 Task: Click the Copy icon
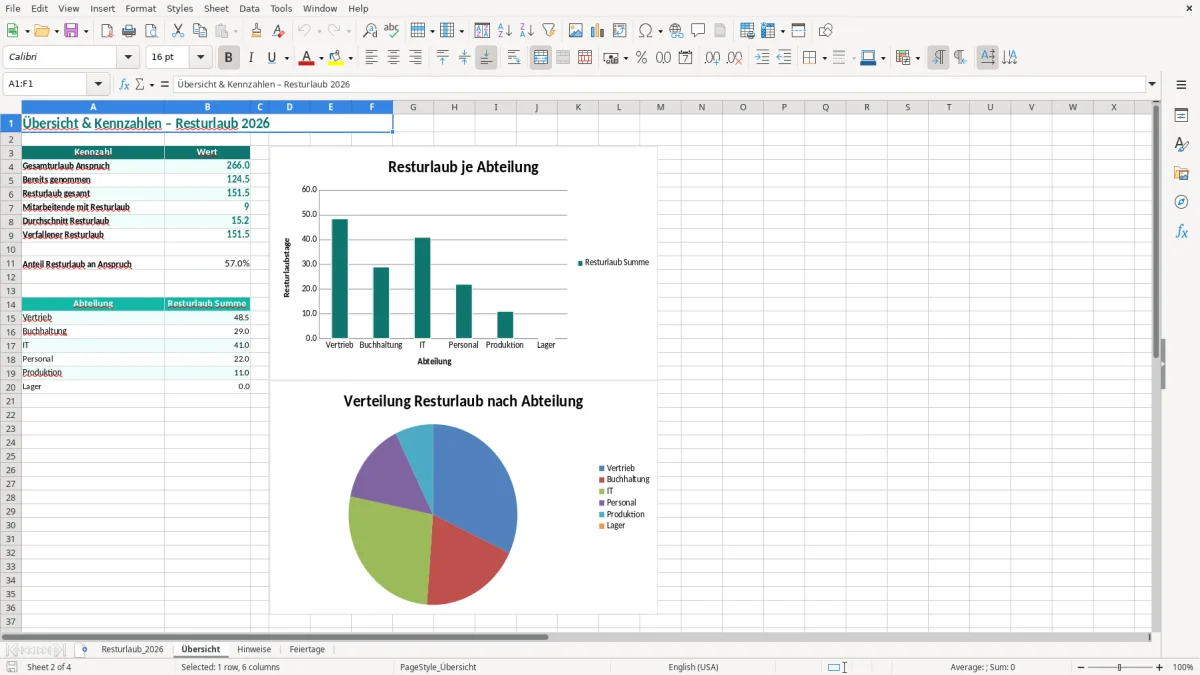pyautogui.click(x=199, y=31)
